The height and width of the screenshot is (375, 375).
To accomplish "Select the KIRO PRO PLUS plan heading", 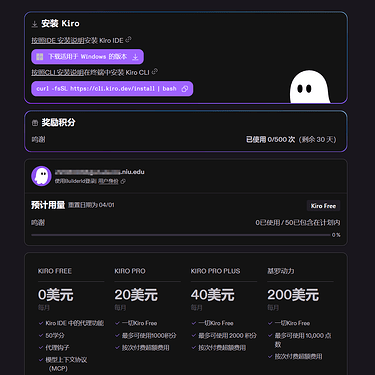I will [215, 271].
